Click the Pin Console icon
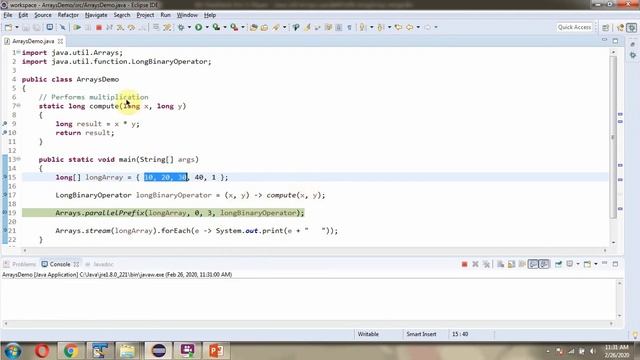The image size is (640, 360). [558, 264]
